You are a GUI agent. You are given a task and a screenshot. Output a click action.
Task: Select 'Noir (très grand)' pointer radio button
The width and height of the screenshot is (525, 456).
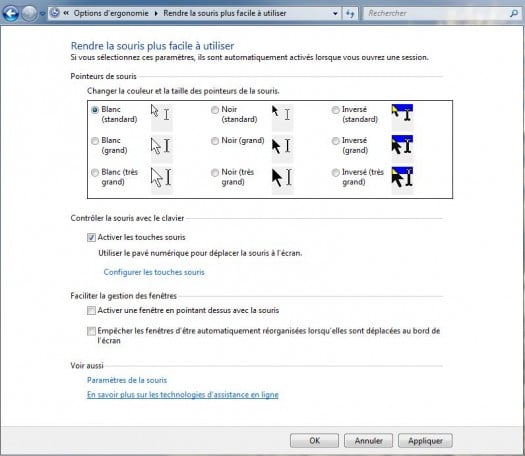[x=215, y=172]
